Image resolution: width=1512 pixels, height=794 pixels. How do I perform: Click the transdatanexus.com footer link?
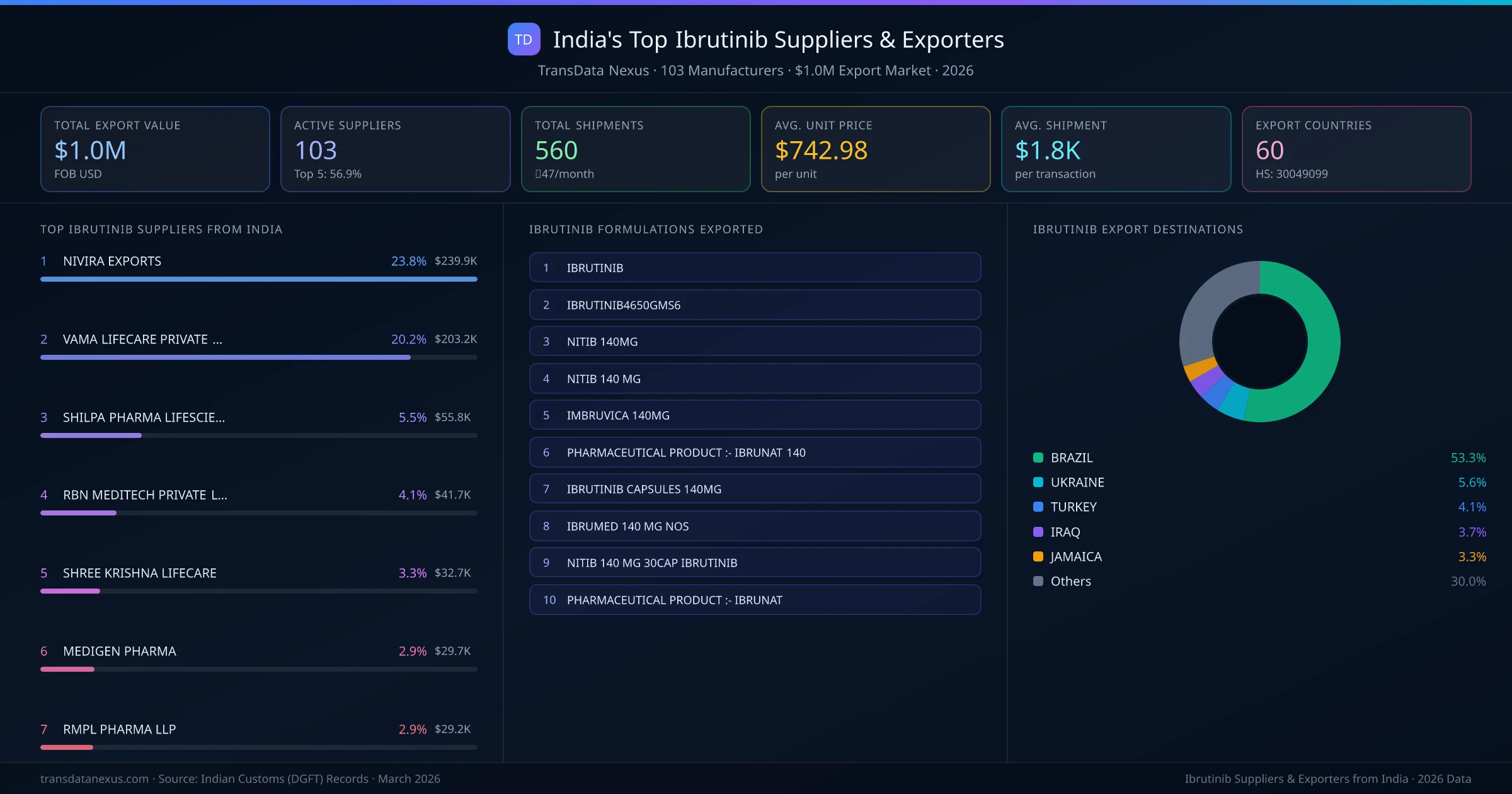pos(94,779)
